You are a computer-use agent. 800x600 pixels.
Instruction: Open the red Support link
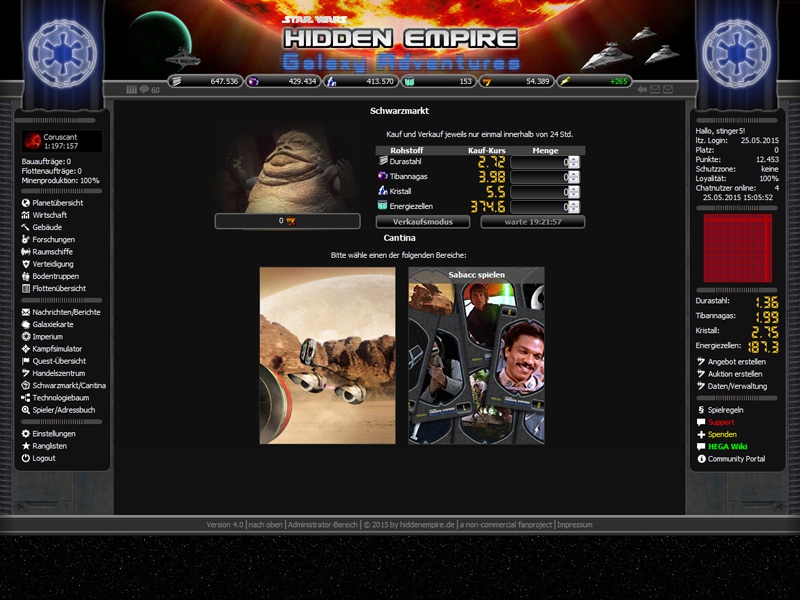pyautogui.click(x=721, y=422)
